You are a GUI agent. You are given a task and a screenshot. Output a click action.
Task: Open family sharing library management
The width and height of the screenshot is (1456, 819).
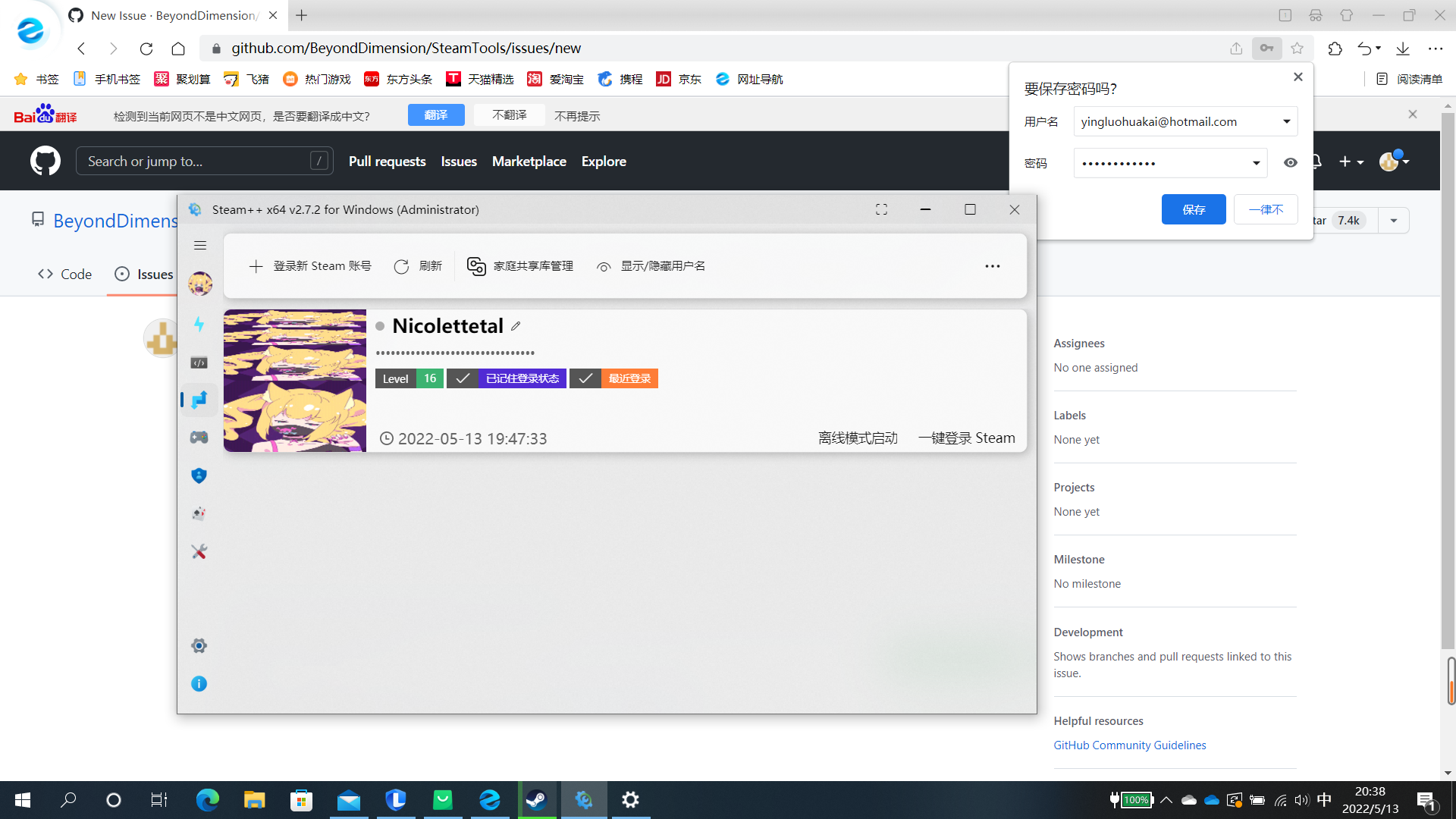520,266
